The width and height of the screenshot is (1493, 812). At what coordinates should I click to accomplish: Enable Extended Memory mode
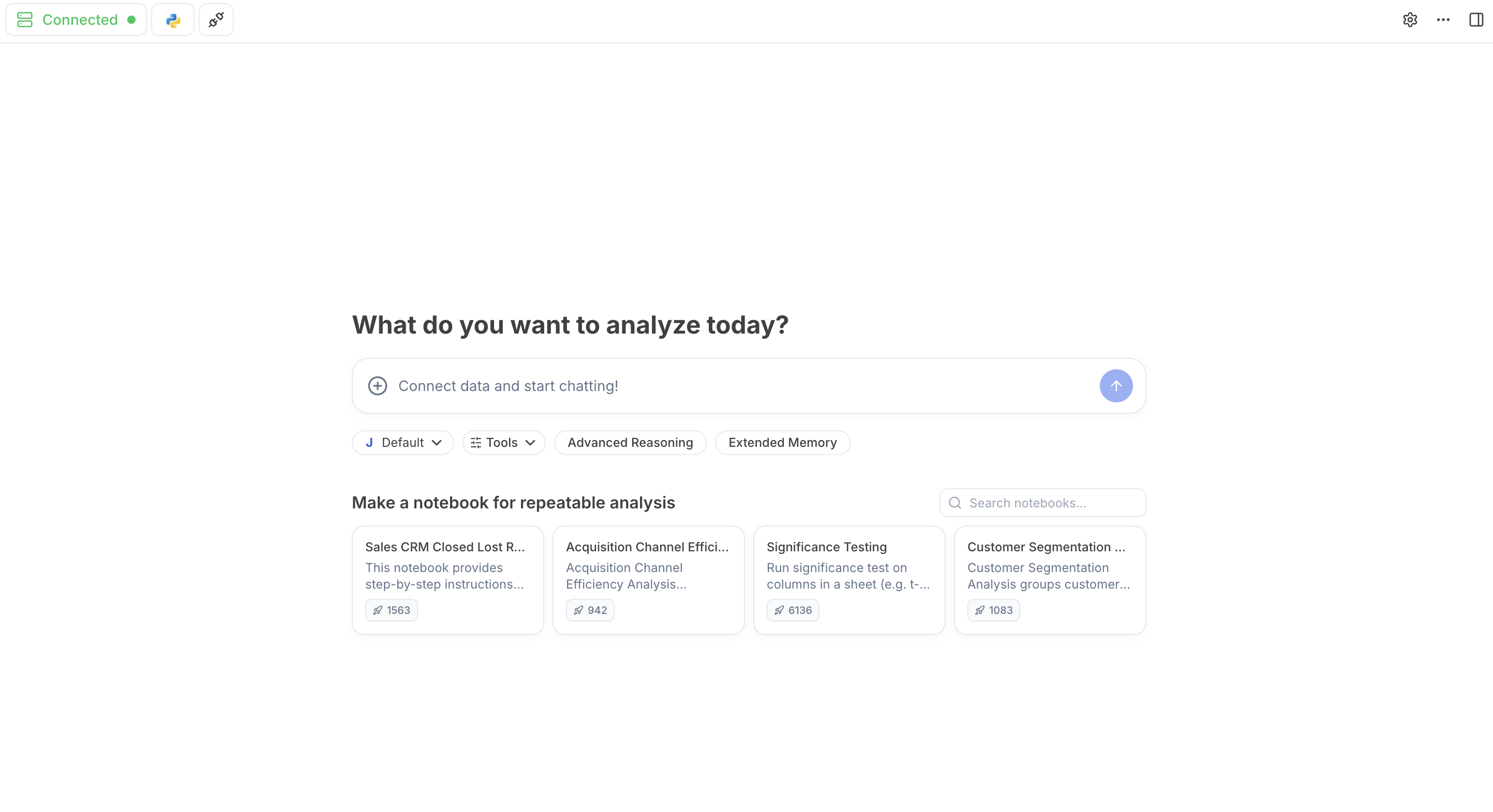(x=782, y=442)
